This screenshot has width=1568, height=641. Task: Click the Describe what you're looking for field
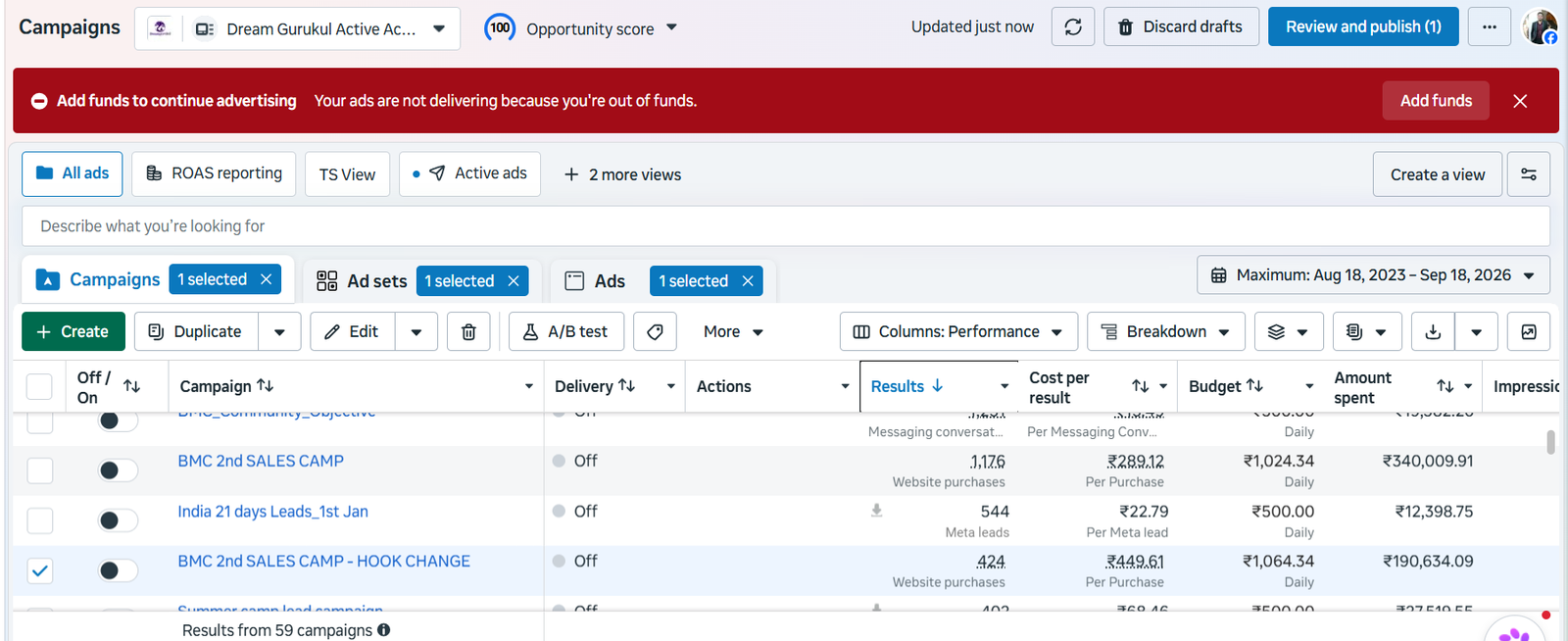point(786,226)
